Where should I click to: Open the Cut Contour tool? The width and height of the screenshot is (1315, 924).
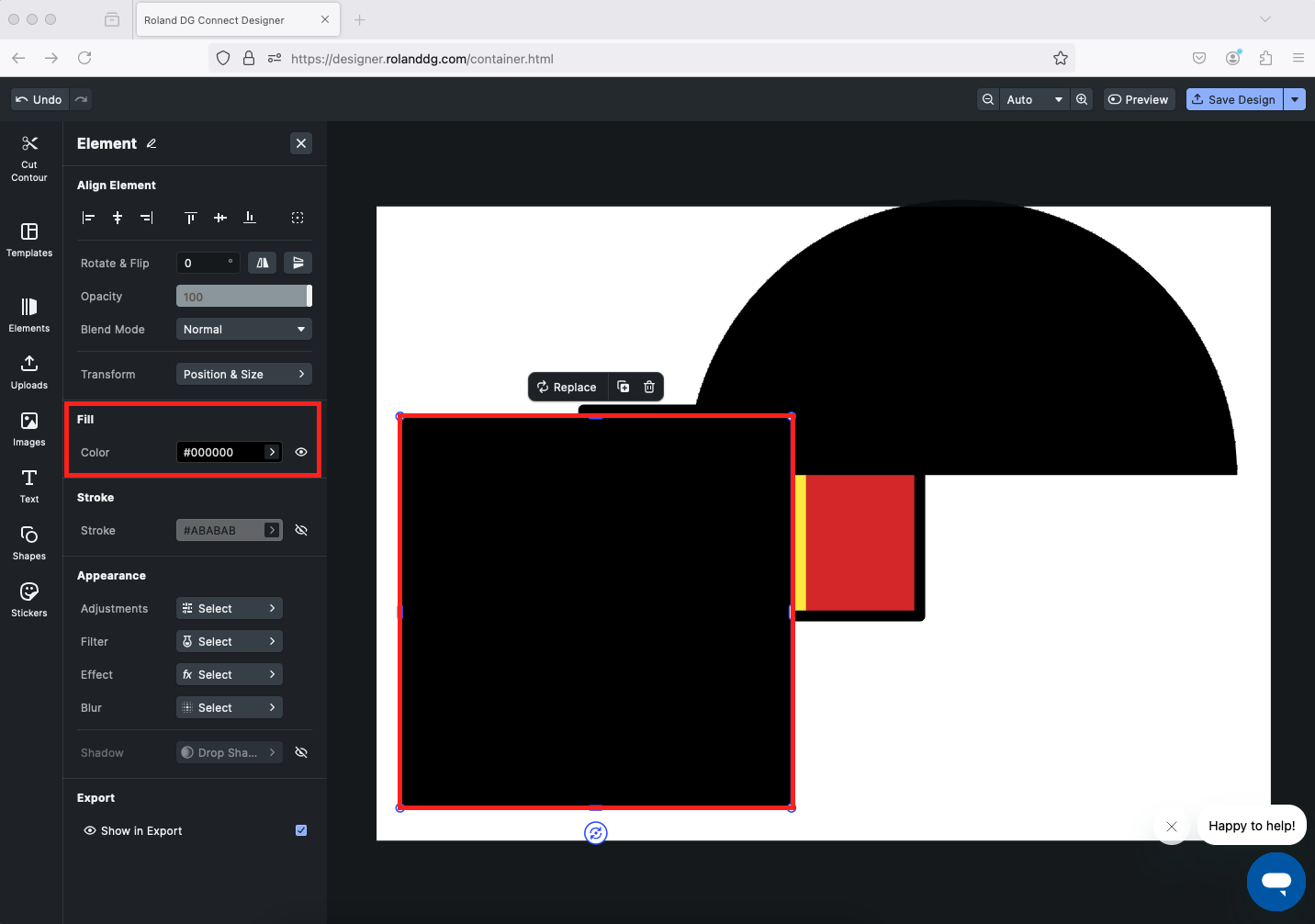click(29, 158)
